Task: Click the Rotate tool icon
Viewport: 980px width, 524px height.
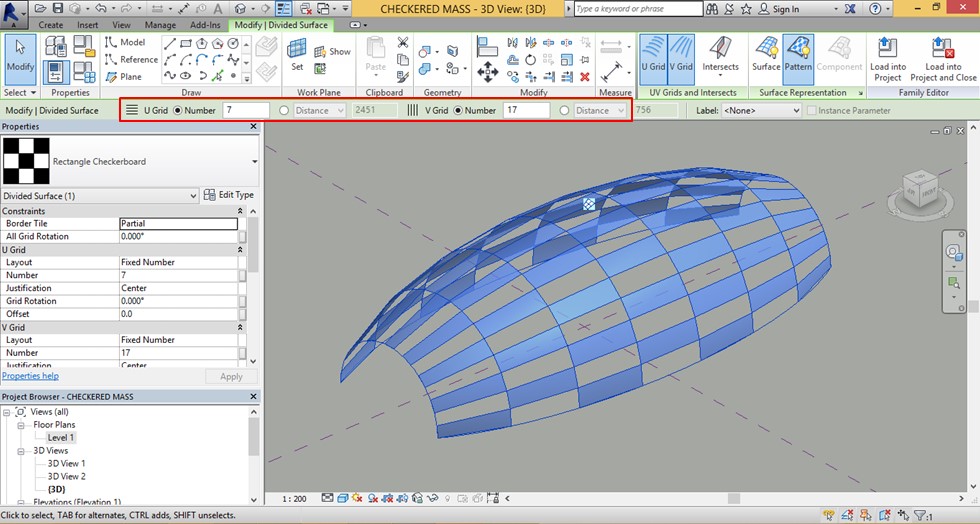Action: 530,60
